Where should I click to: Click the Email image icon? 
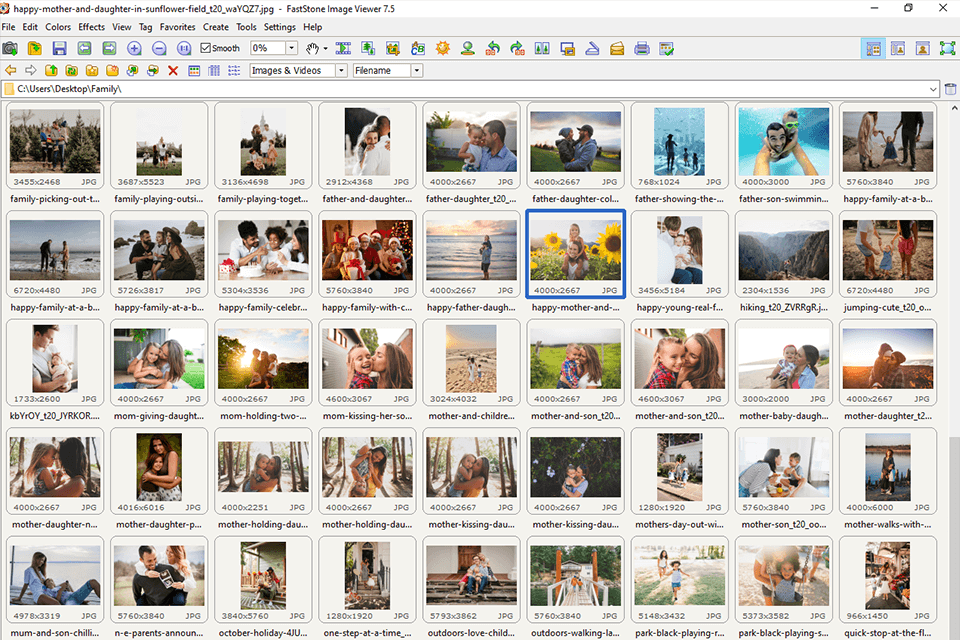tap(617, 47)
